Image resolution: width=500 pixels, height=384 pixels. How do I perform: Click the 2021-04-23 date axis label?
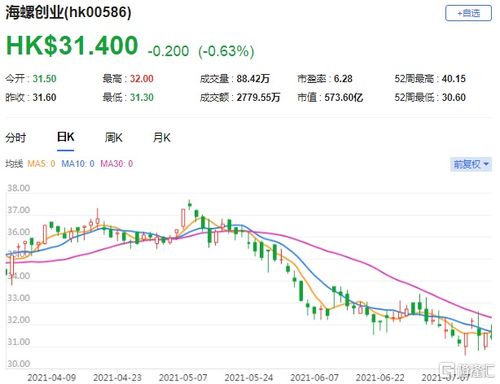point(117,378)
